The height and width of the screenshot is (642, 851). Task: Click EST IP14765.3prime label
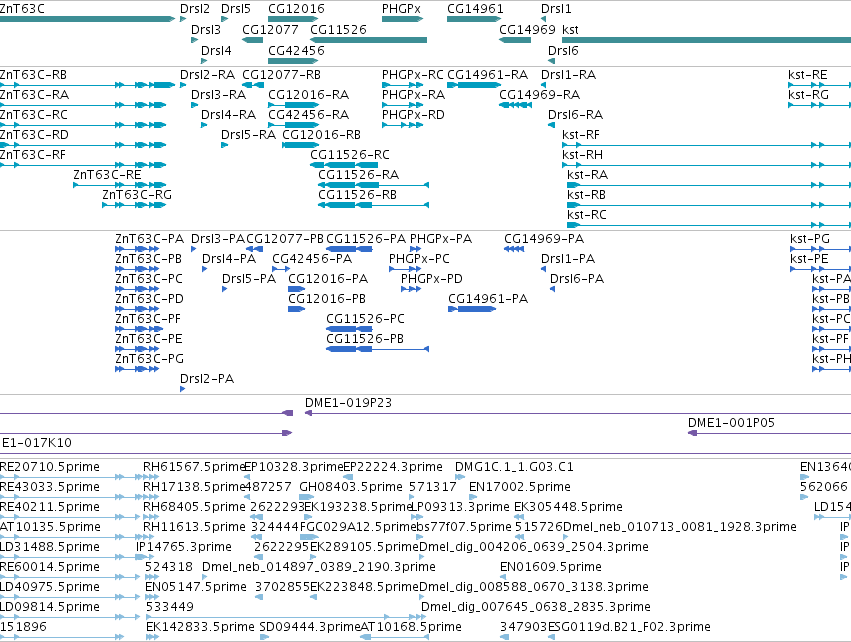tap(183, 546)
